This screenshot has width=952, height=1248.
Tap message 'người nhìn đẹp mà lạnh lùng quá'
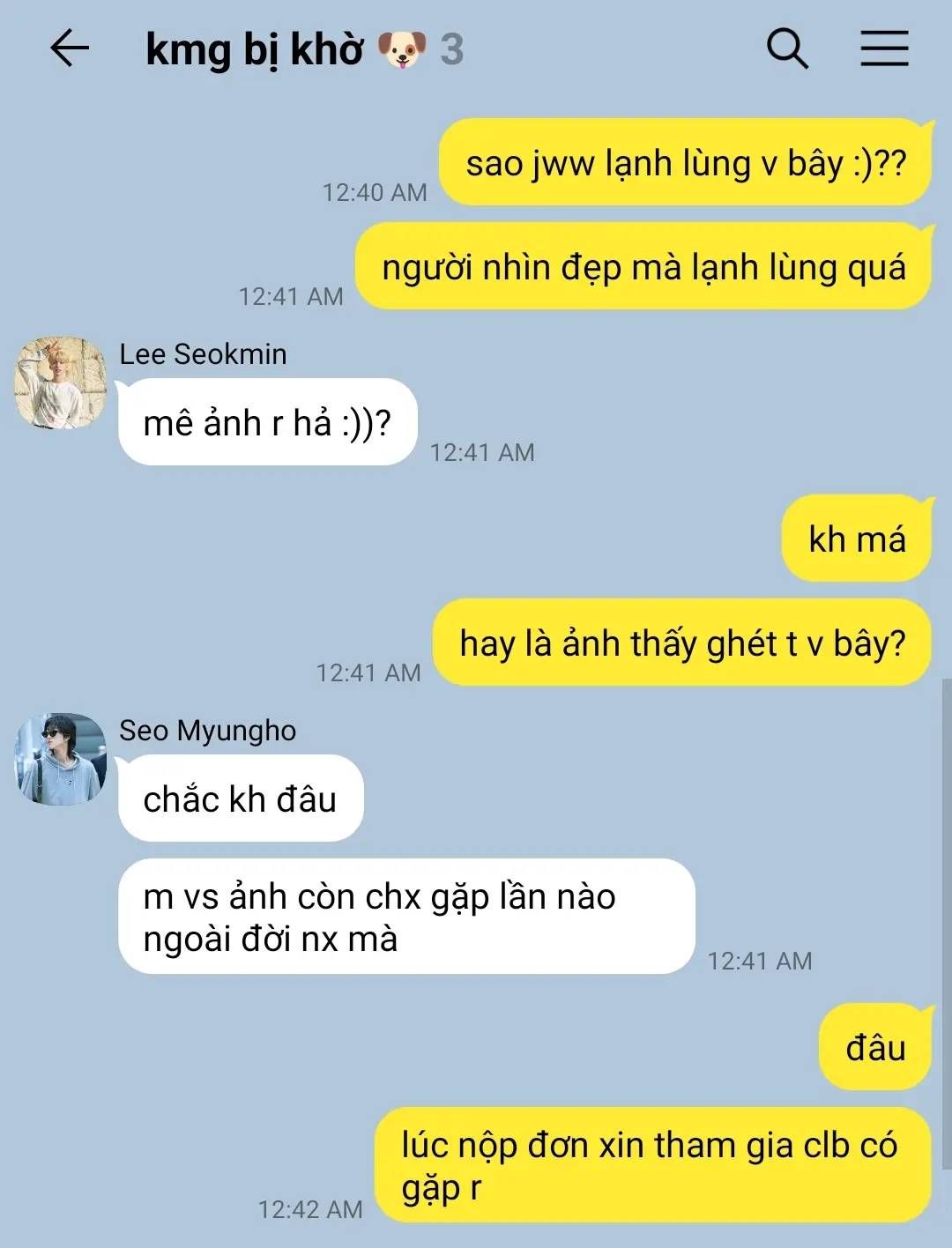[x=643, y=266]
